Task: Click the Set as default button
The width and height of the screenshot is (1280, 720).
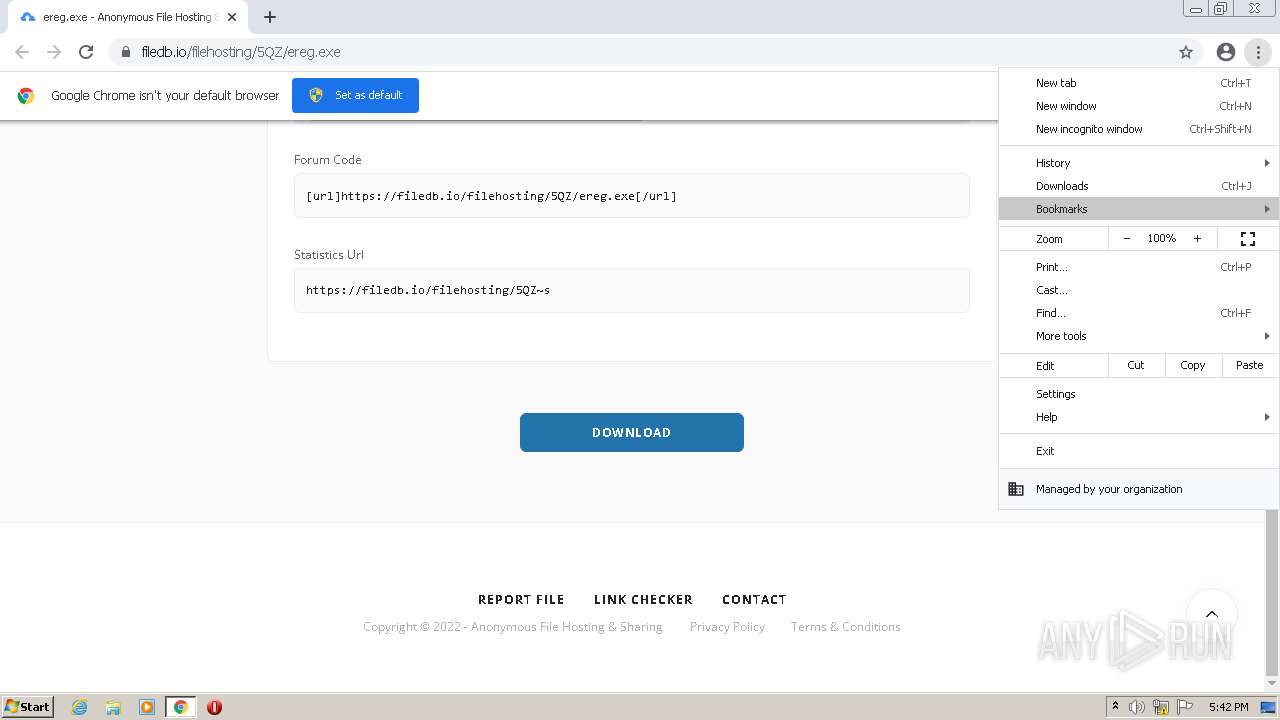Action: tap(355, 95)
